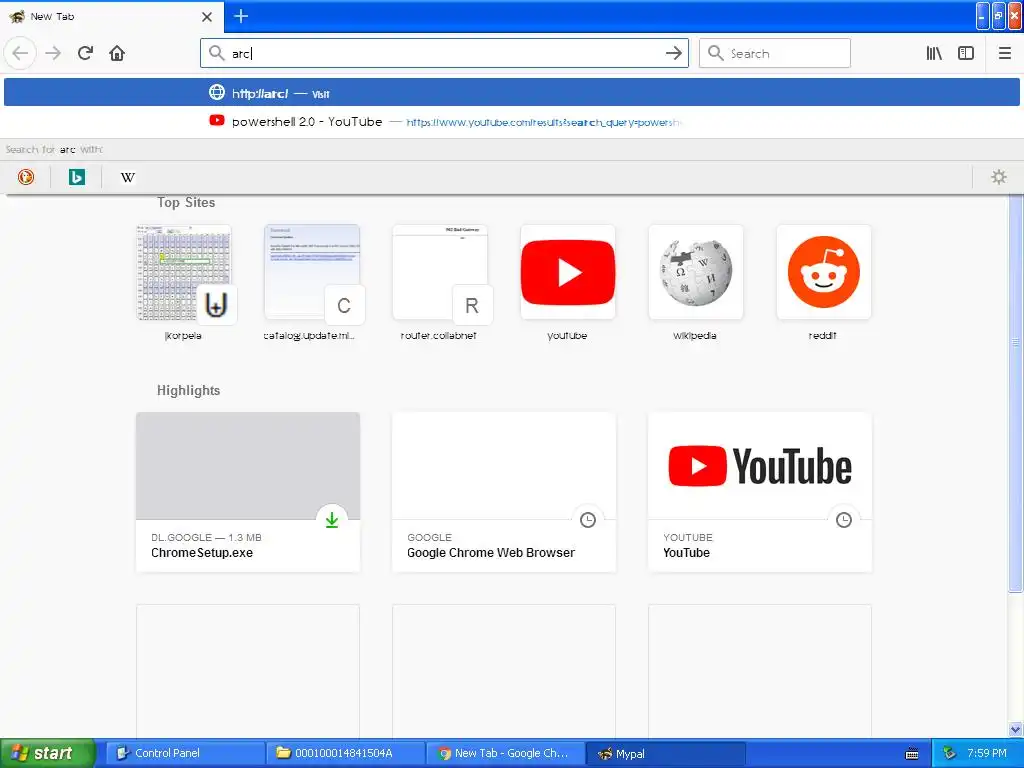Close the New Tab tab

(207, 17)
